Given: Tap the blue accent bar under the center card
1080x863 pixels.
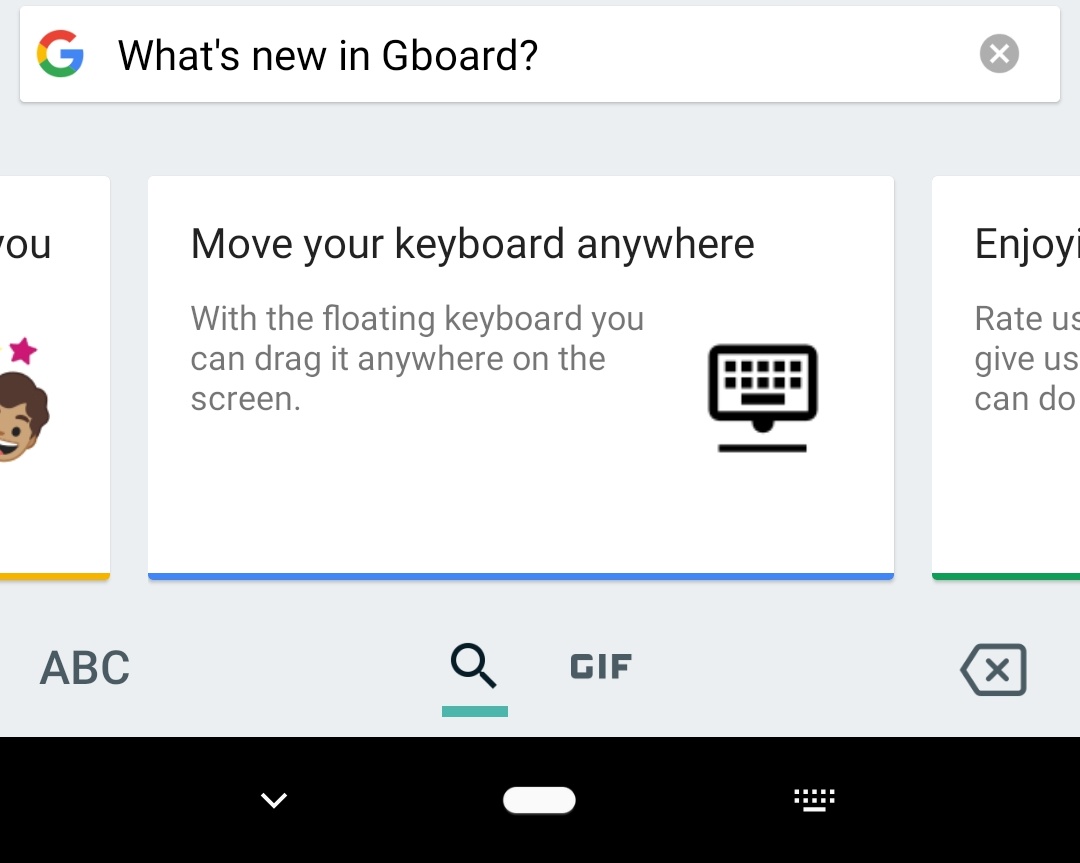Looking at the screenshot, I should tap(520, 573).
